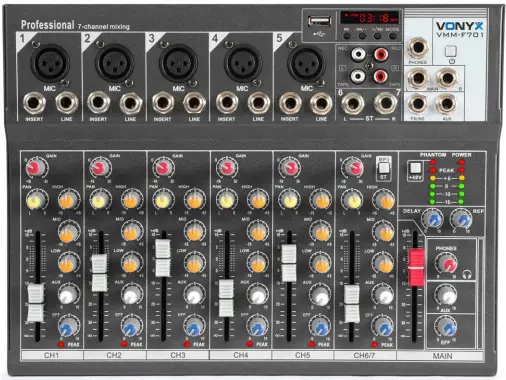
Task: Click the MAIN L output jack
Action: click(x=418, y=78)
